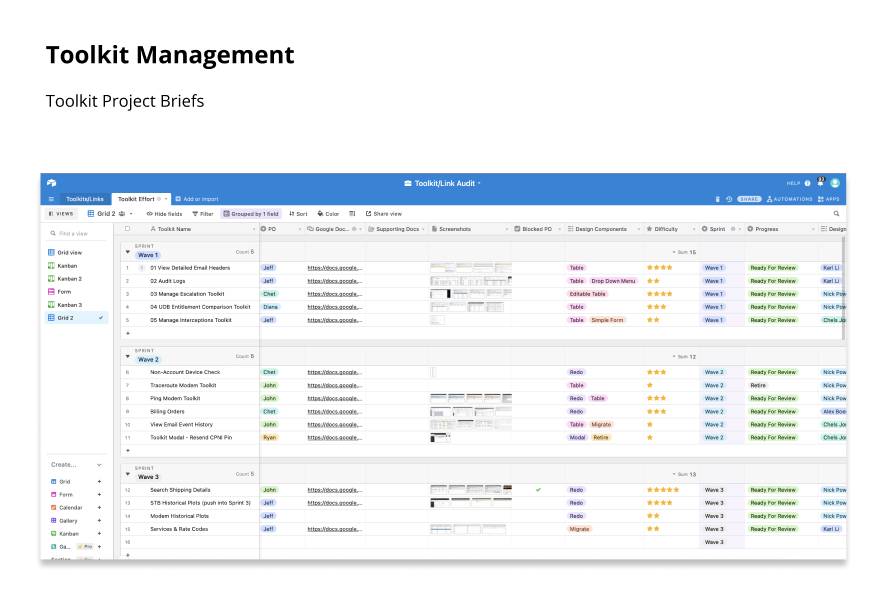Open the revision history clock icon
The height and width of the screenshot is (605, 890).
728,199
